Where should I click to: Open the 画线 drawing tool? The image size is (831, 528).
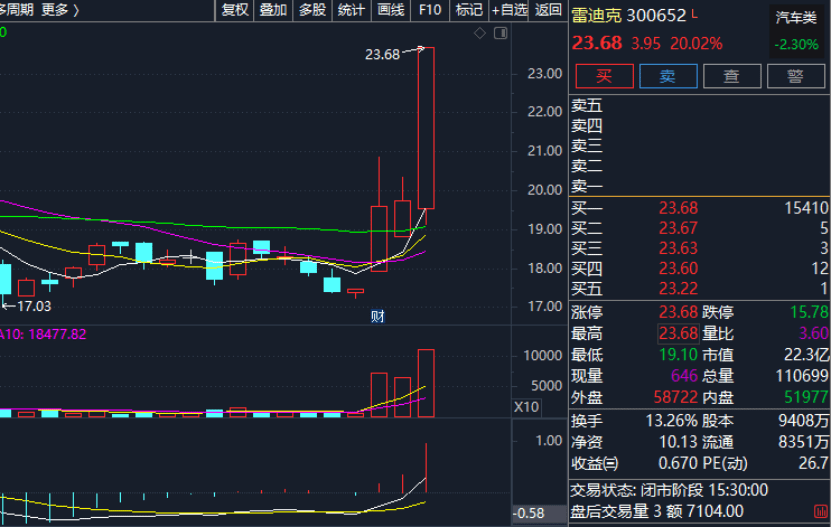tap(390, 10)
